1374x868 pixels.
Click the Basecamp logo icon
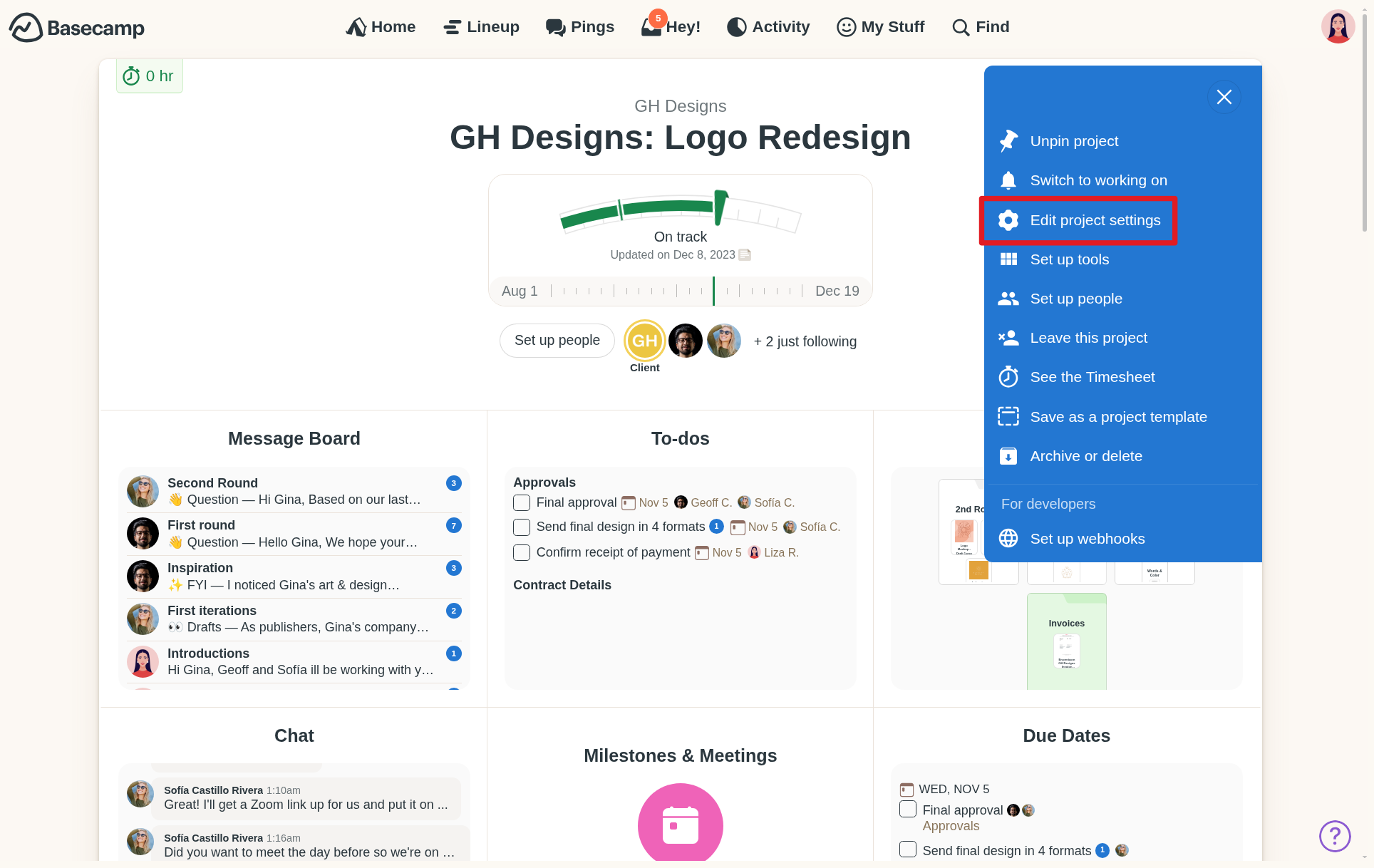pyautogui.click(x=26, y=28)
